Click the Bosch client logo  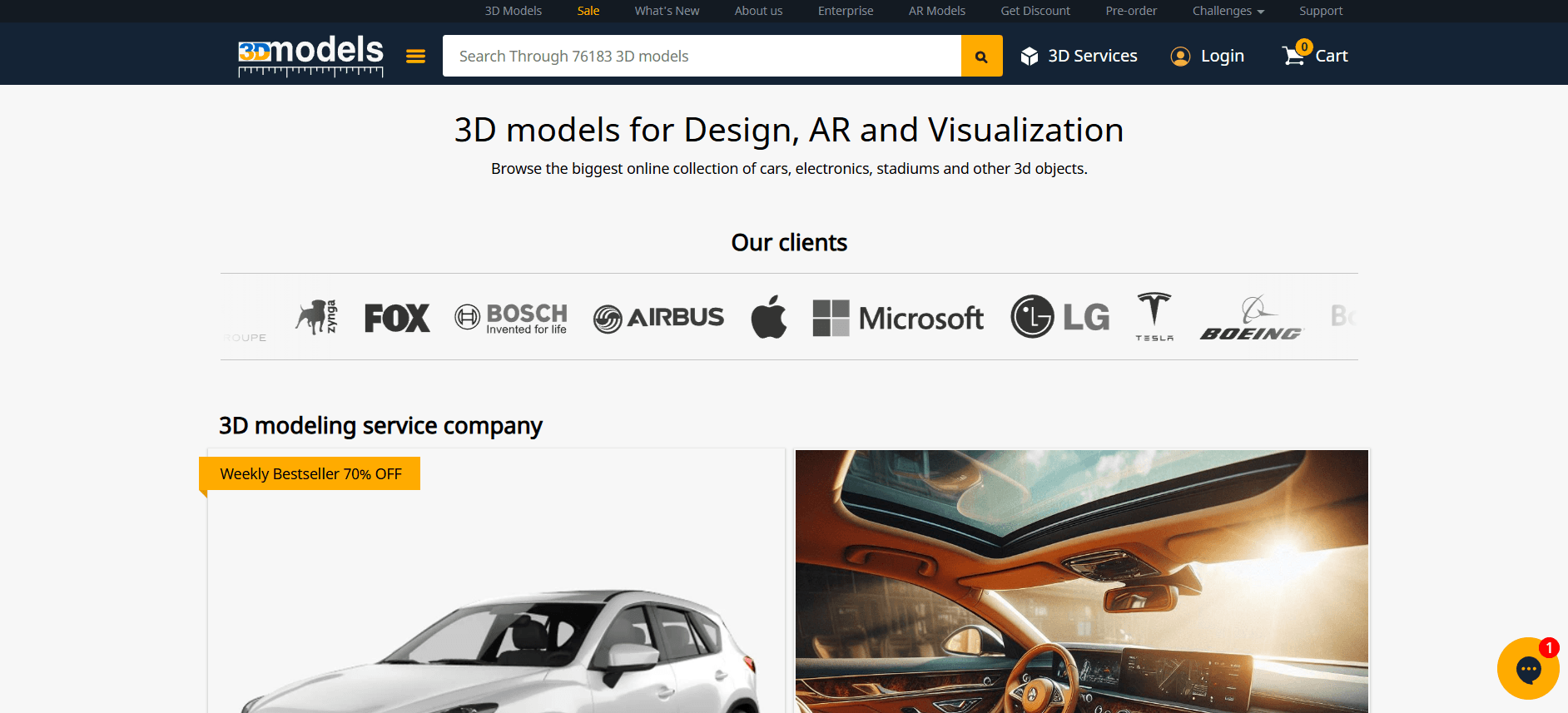tap(511, 318)
